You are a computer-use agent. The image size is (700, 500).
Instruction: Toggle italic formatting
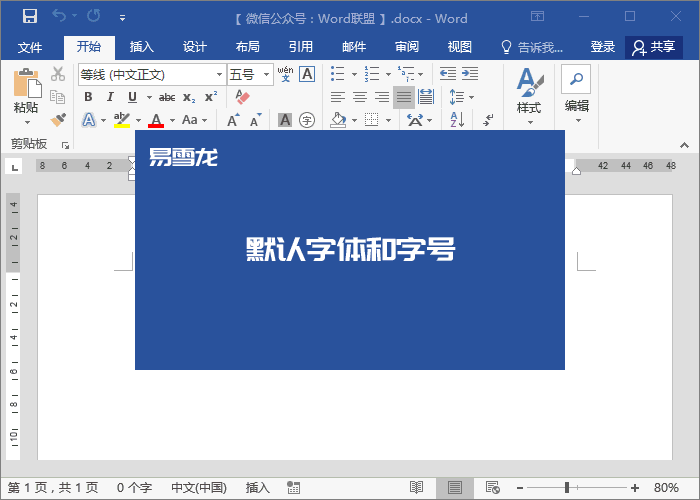pos(110,97)
